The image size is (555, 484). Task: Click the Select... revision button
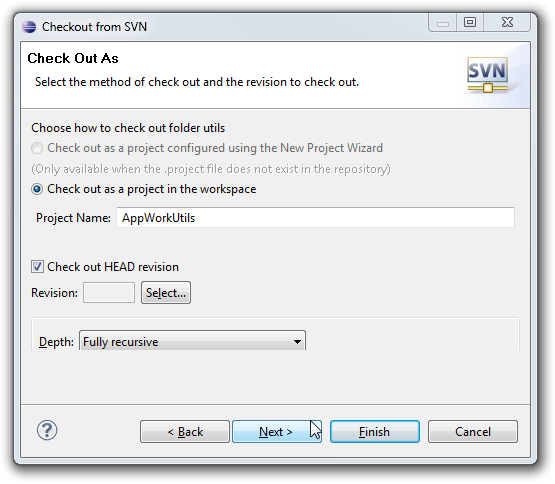tap(166, 293)
